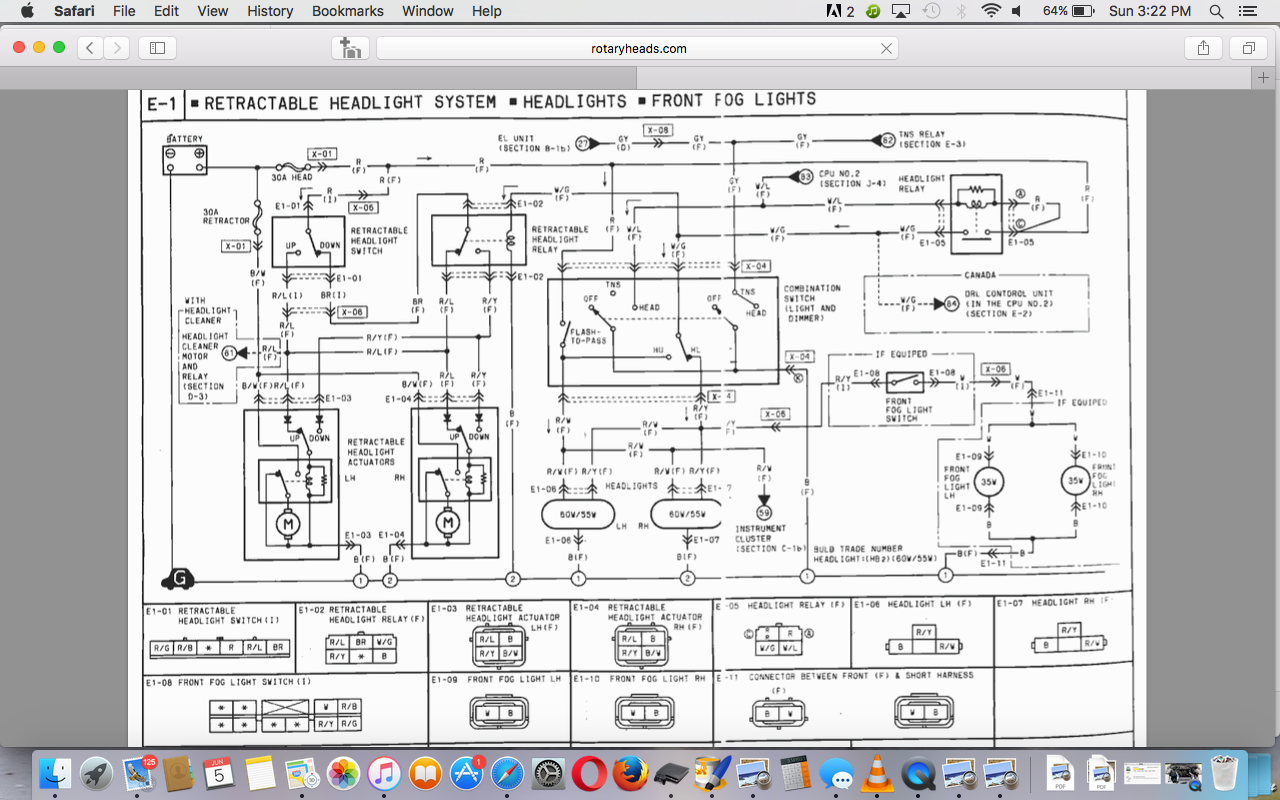
Task: Click the forward navigation arrow
Action: tap(117, 48)
